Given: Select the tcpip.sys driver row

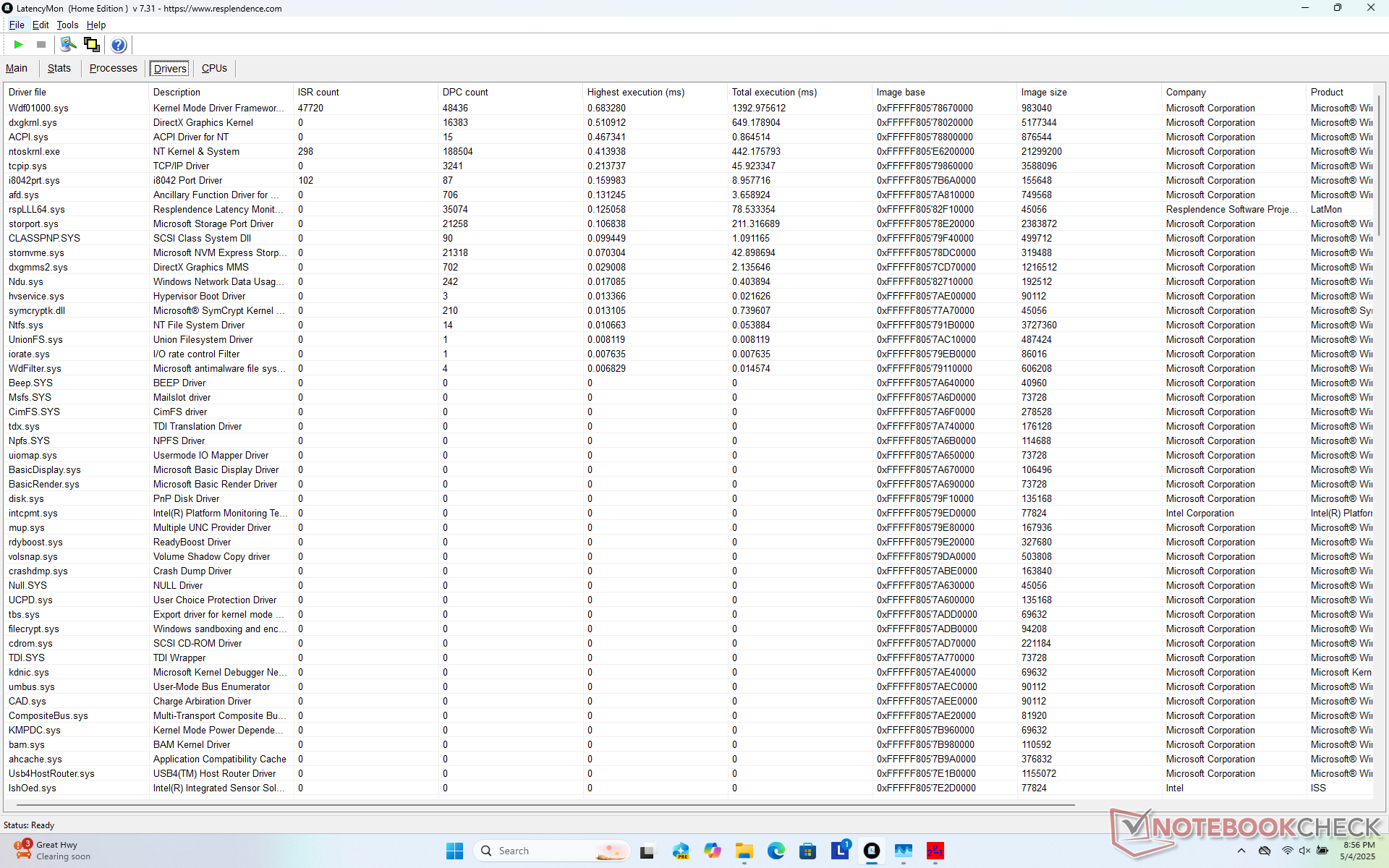Looking at the screenshot, I should coord(689,166).
